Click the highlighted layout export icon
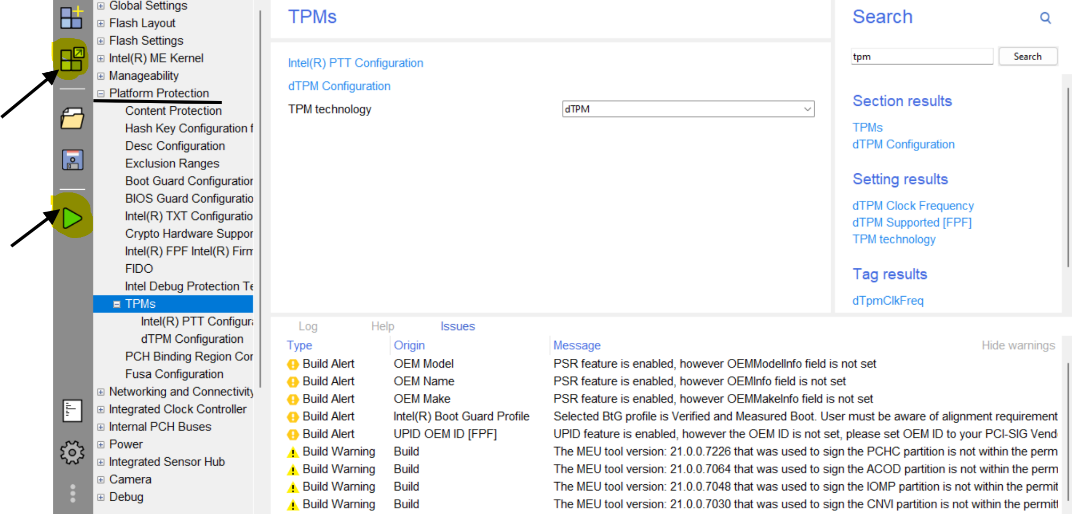Image resolution: width=1072 pixels, height=514 pixels. click(72, 59)
